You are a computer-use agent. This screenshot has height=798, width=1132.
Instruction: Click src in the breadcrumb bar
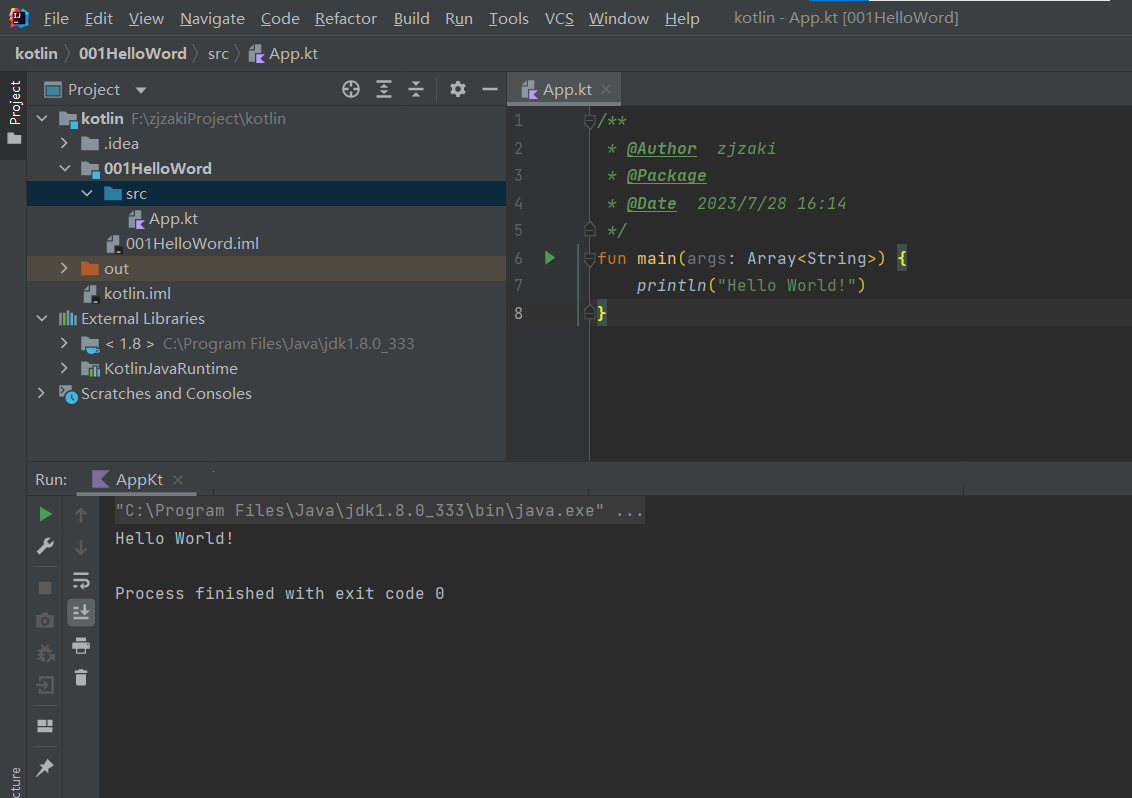218,53
